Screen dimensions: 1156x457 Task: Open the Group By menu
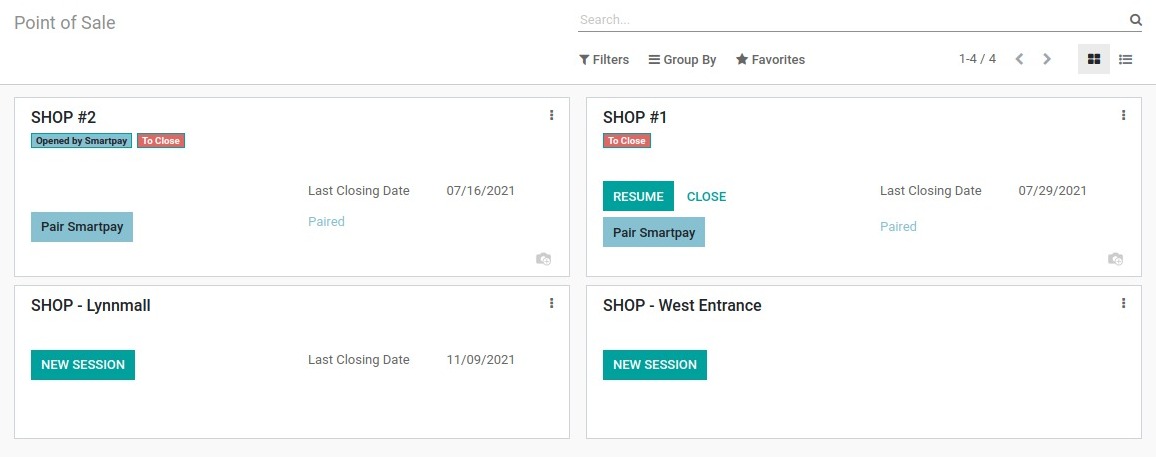tap(682, 60)
